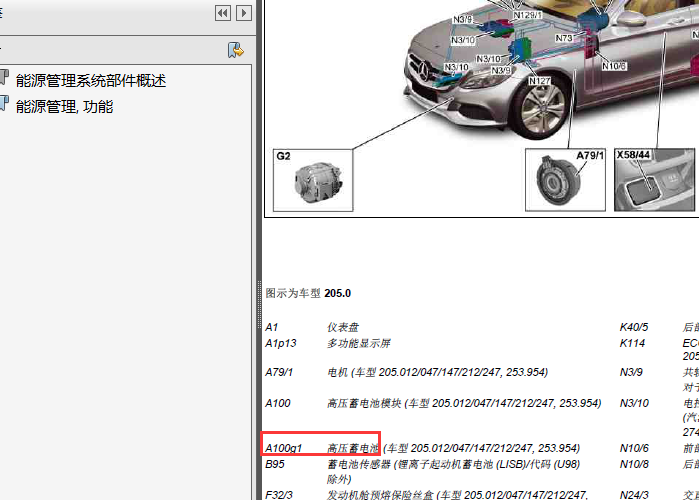Image resolution: width=699 pixels, height=500 pixels.
Task: Click the N129/1 label on the diagram
Action: coord(528,15)
